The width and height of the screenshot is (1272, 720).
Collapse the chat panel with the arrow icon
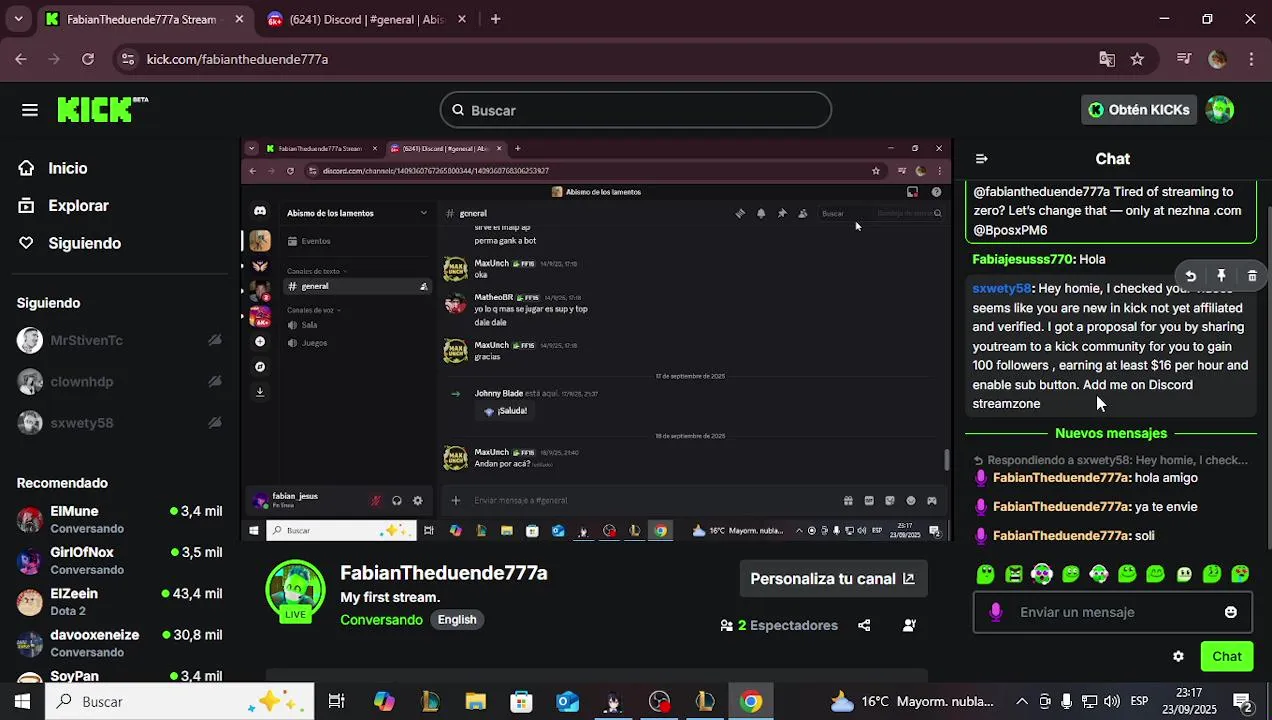981,159
